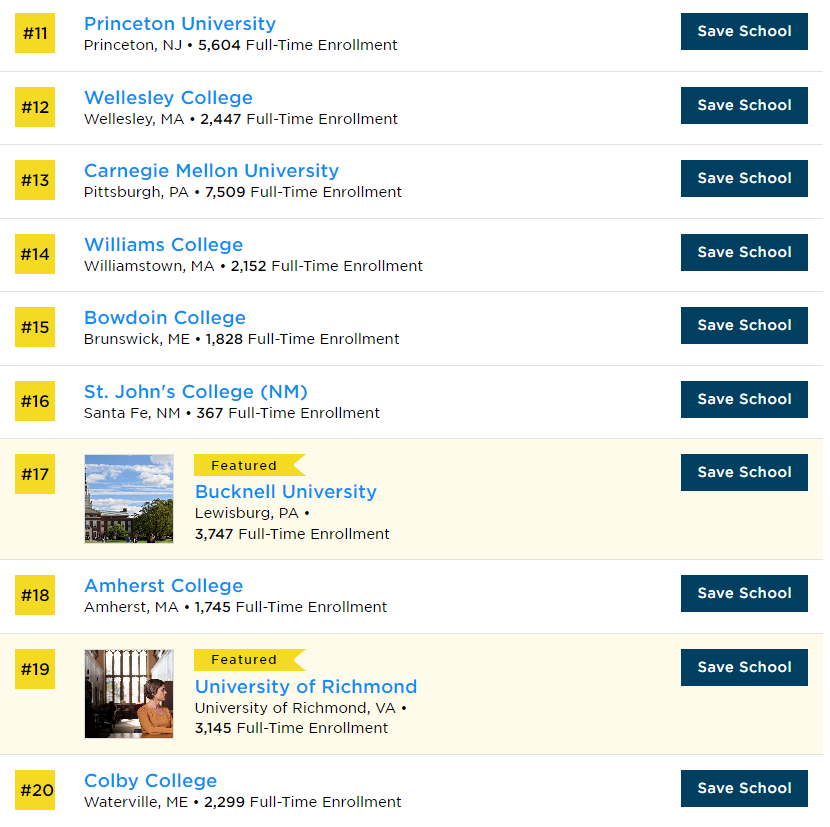830x827 pixels.
Task: Save St. John's College (NM) school
Action: [x=744, y=399]
